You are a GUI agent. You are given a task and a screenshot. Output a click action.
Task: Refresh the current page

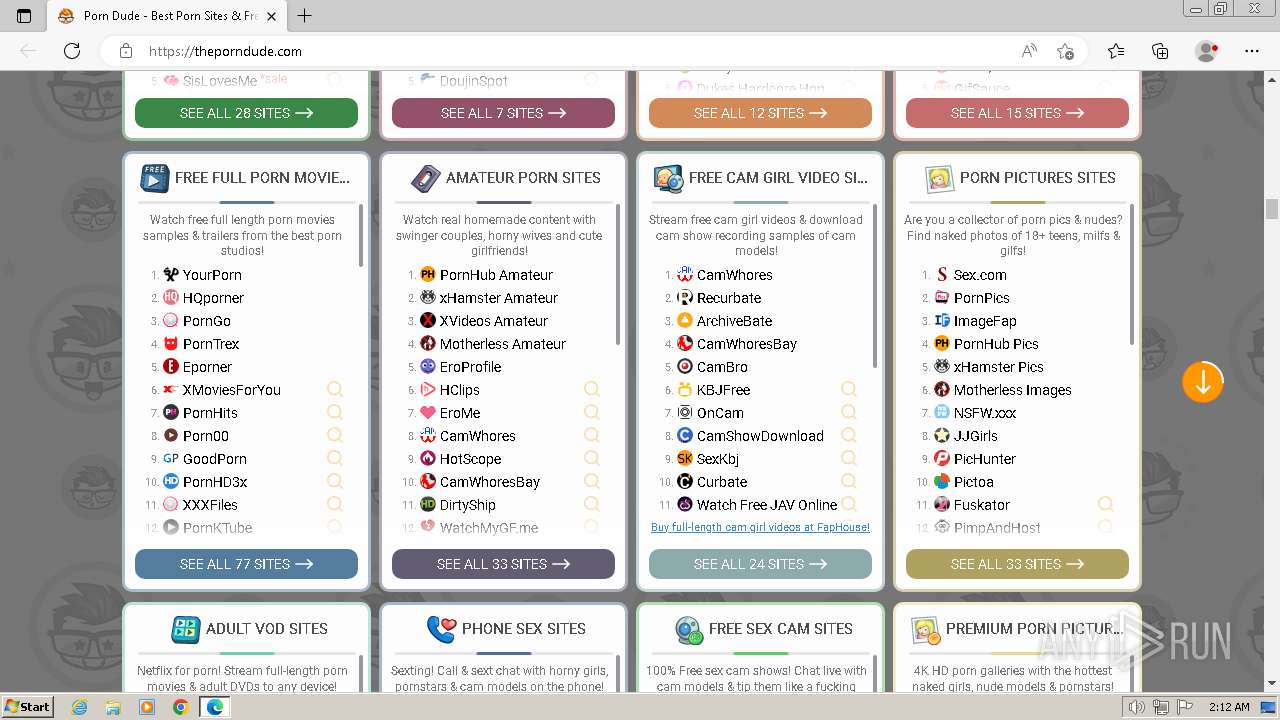click(72, 51)
